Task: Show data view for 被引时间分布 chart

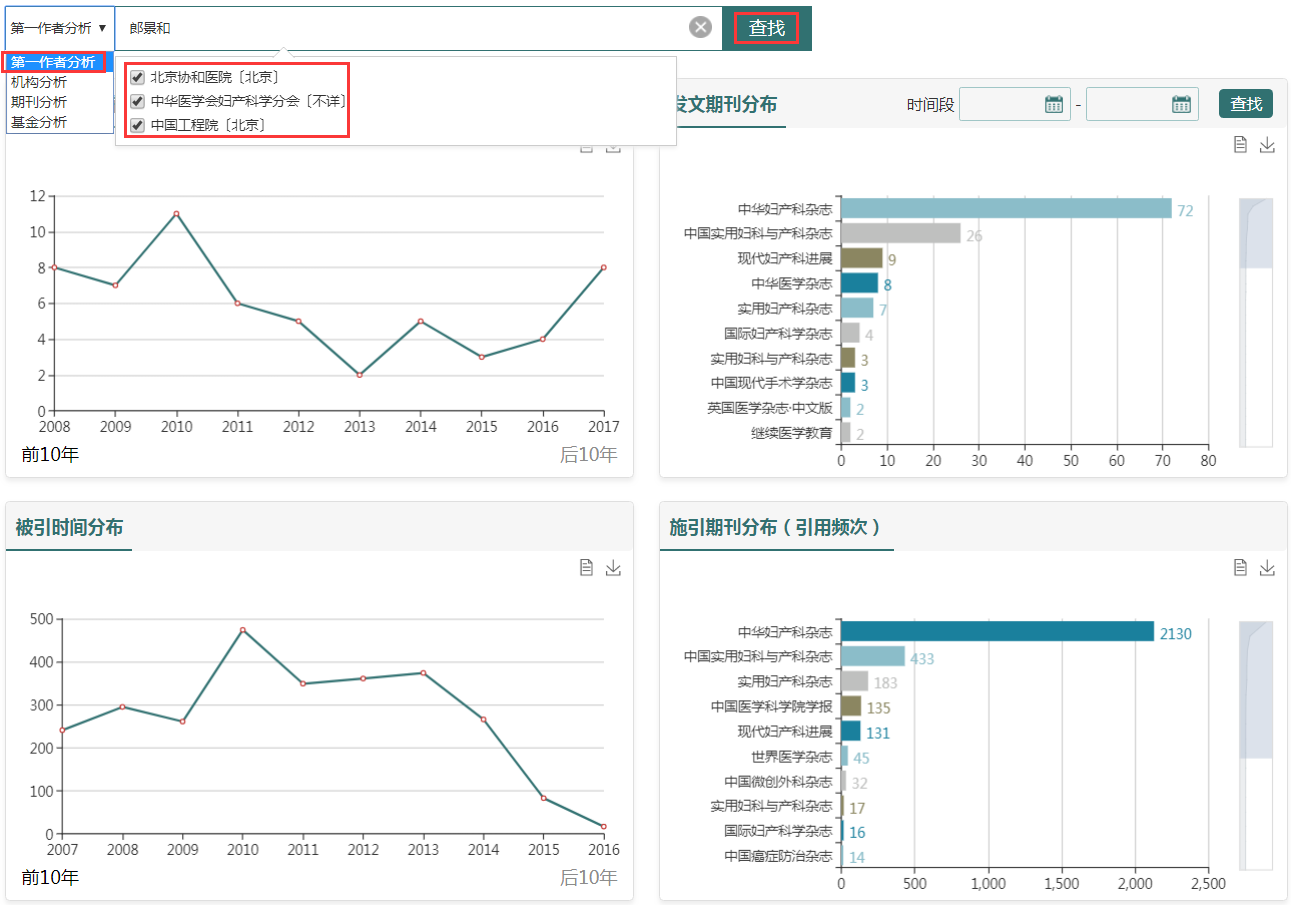Action: (x=587, y=568)
